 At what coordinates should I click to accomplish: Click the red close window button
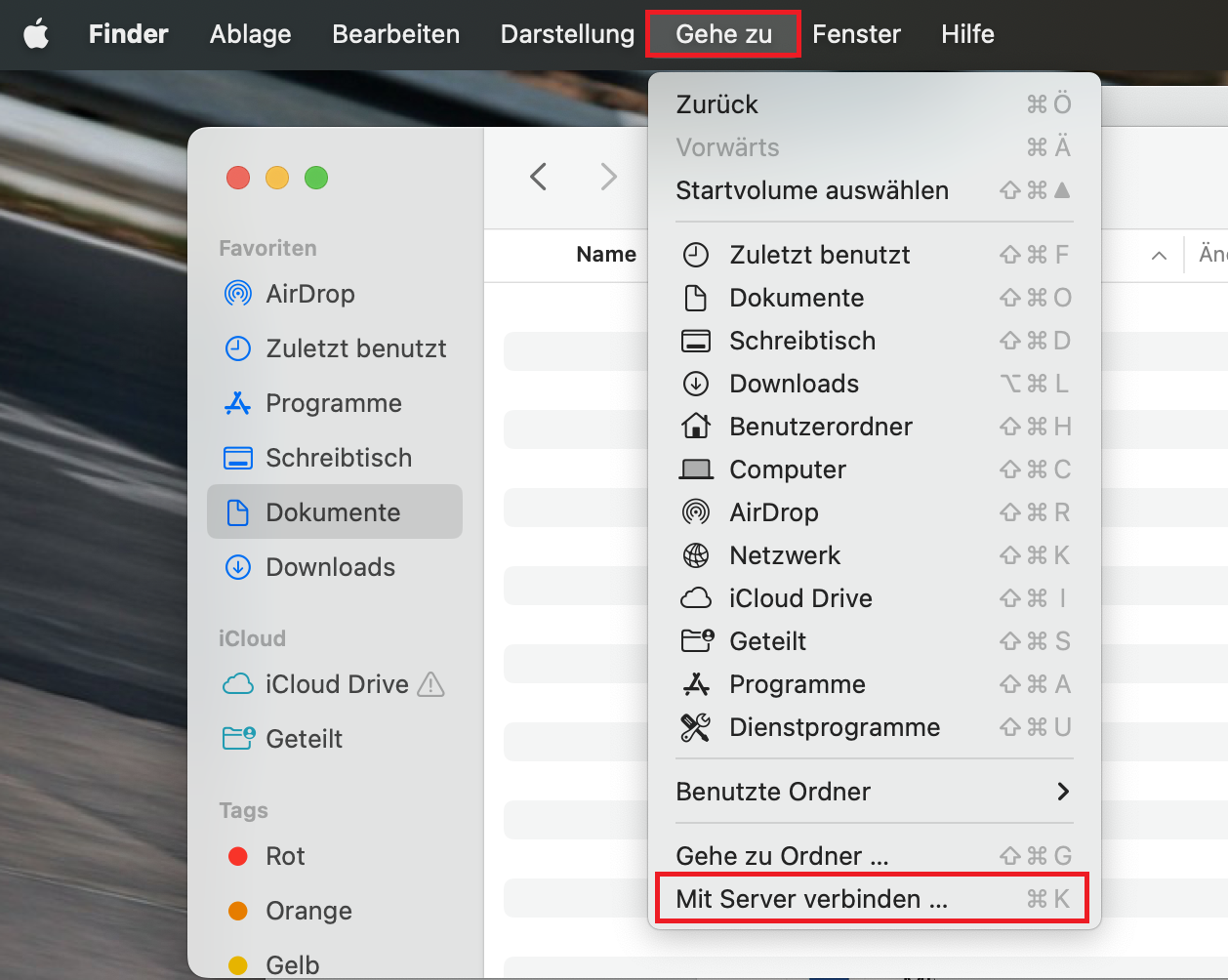pyautogui.click(x=238, y=178)
